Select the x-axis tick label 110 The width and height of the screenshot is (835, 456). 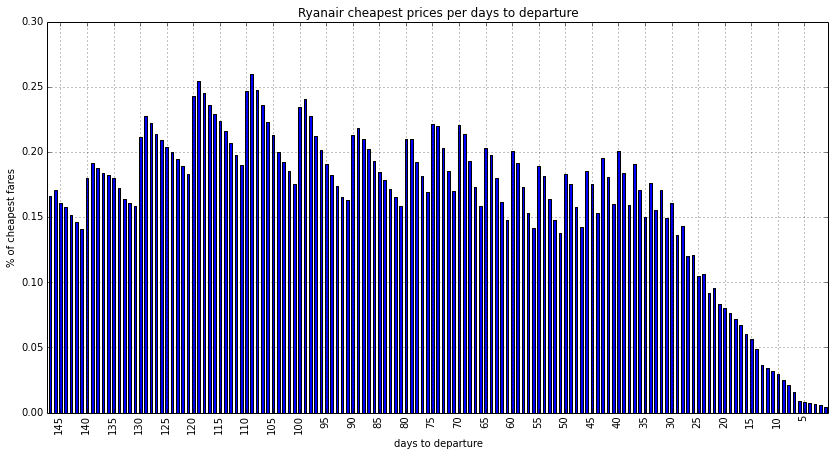point(245,426)
